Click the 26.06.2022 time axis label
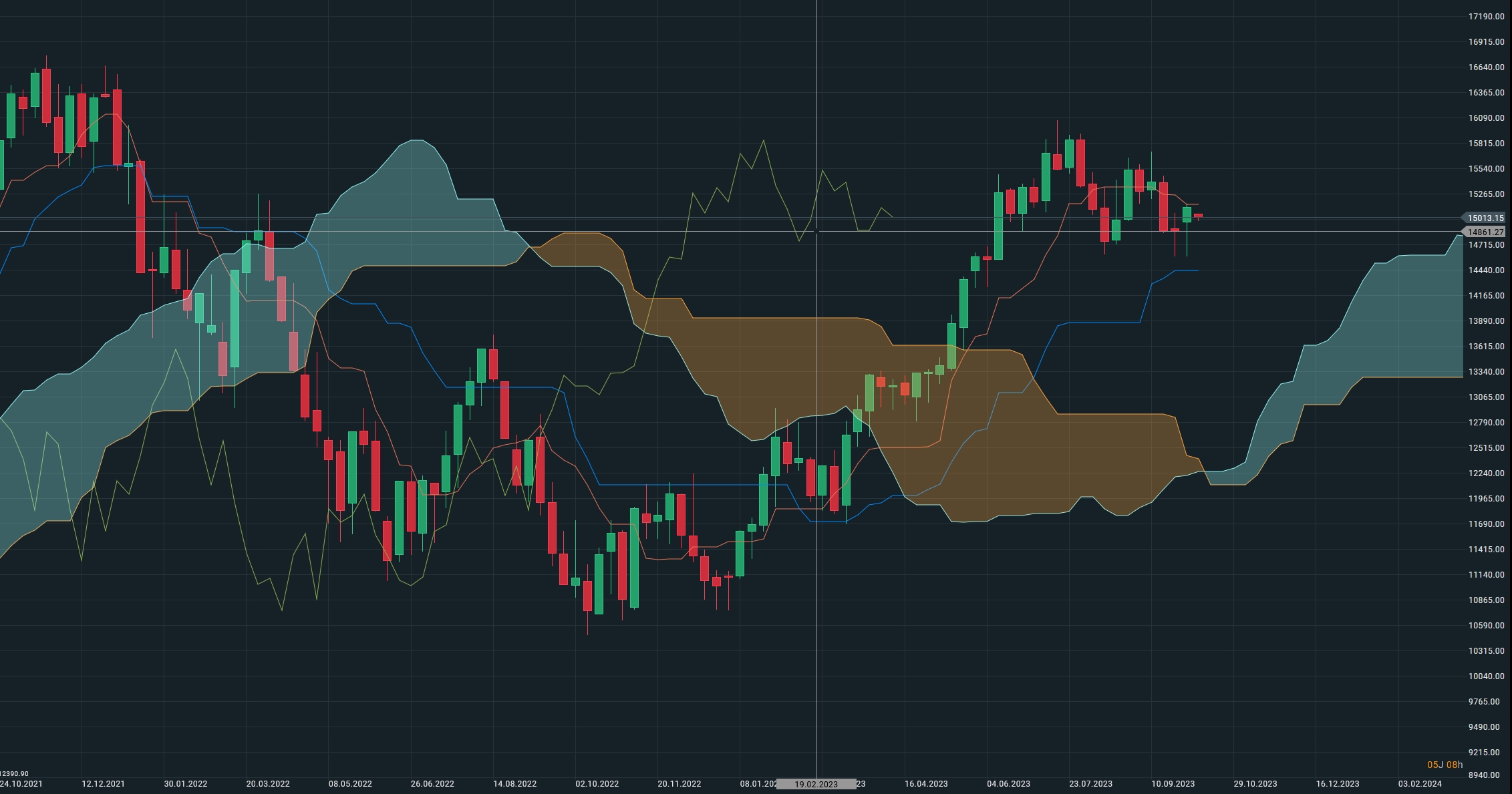The width and height of the screenshot is (1512, 794). [x=432, y=784]
